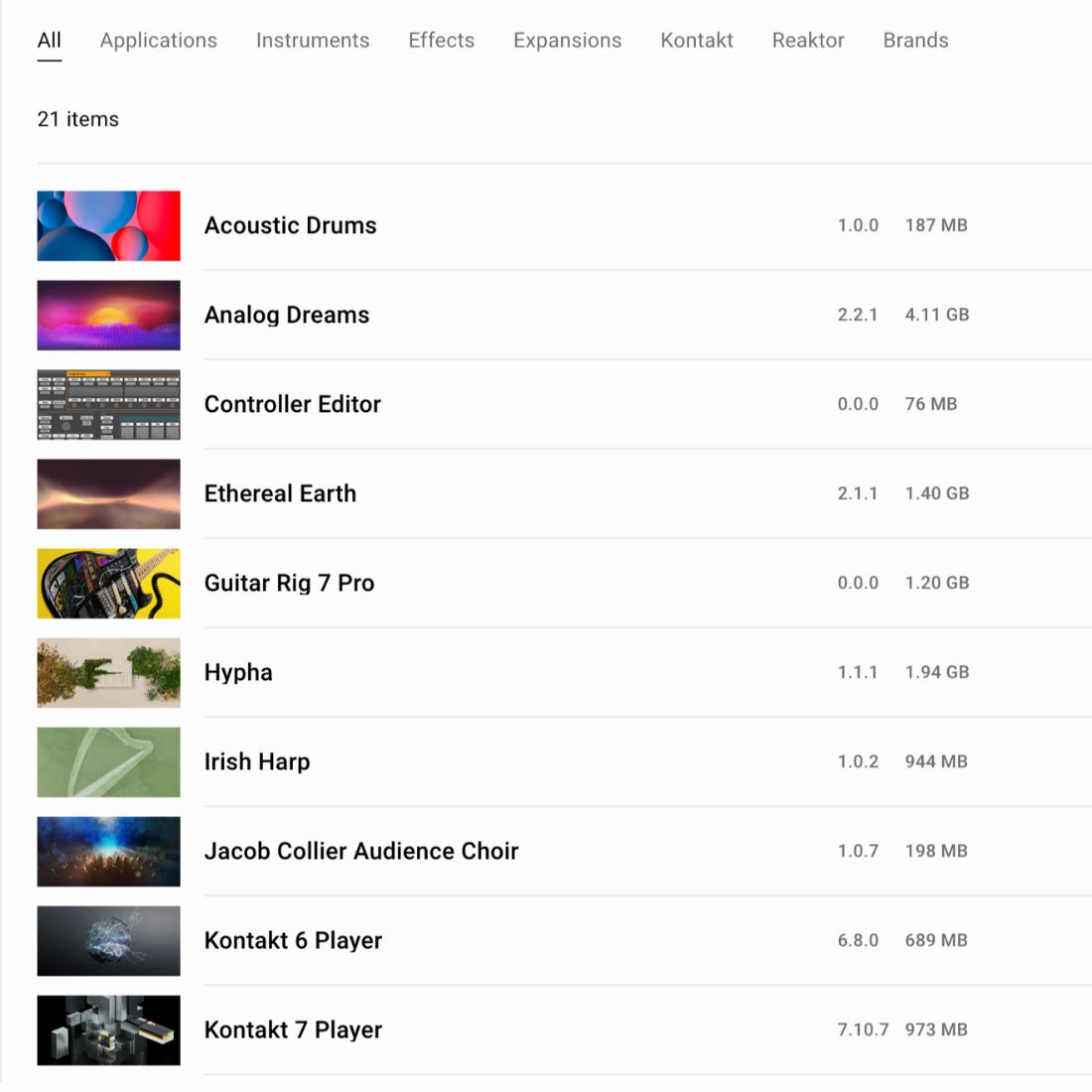
Task: Click the 1.20 GB size value
Action: [937, 583]
